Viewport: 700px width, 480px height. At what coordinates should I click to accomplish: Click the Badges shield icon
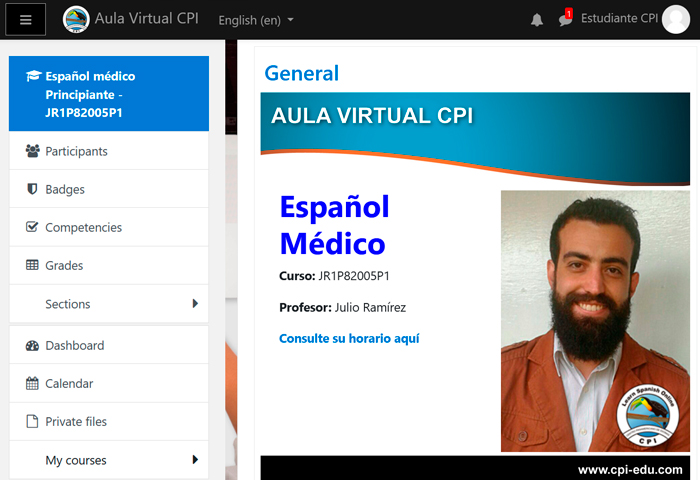coord(32,189)
